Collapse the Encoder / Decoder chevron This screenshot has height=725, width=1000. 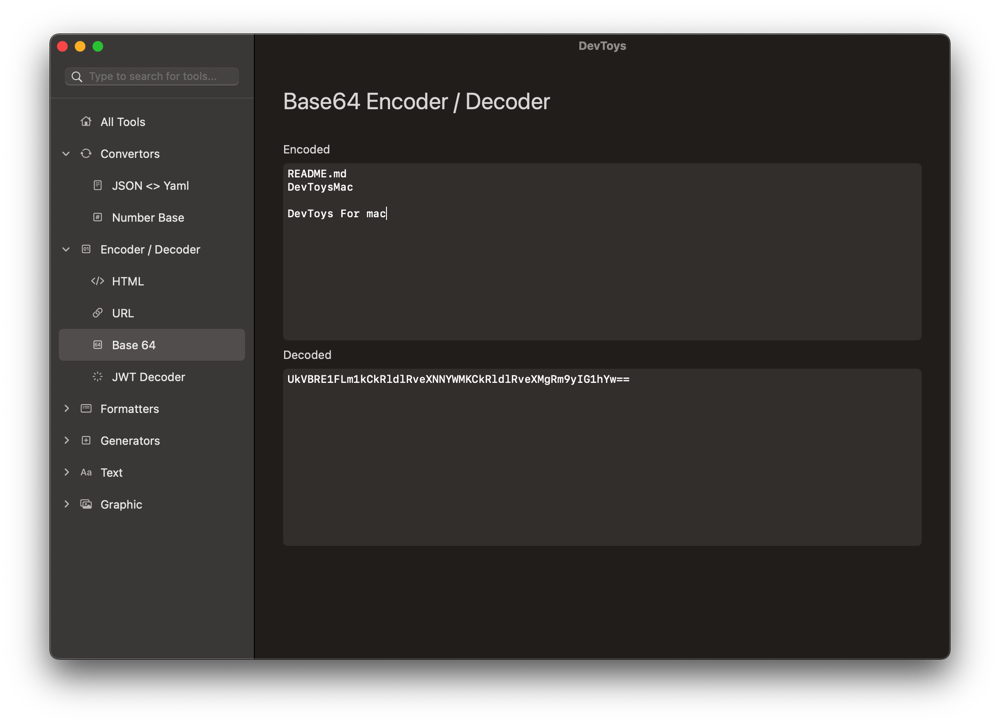[66, 249]
